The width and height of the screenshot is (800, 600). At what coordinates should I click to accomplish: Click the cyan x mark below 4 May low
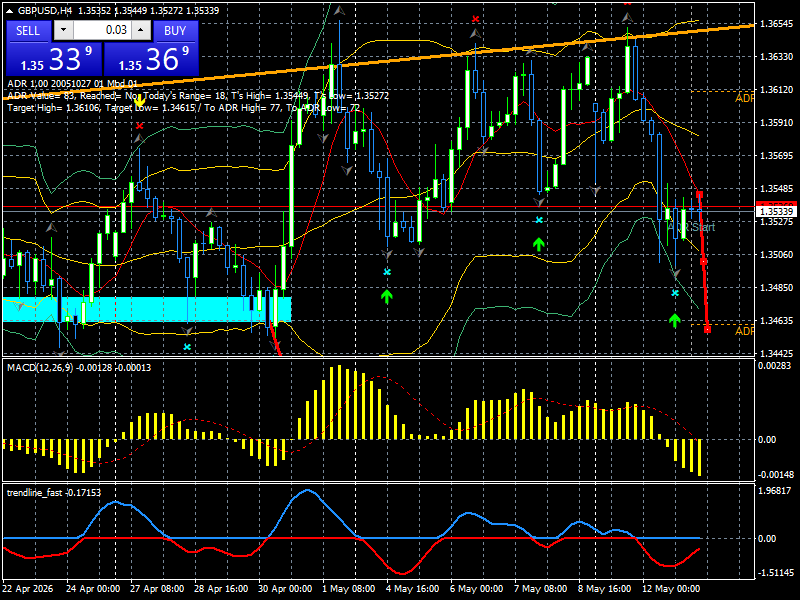point(387,272)
